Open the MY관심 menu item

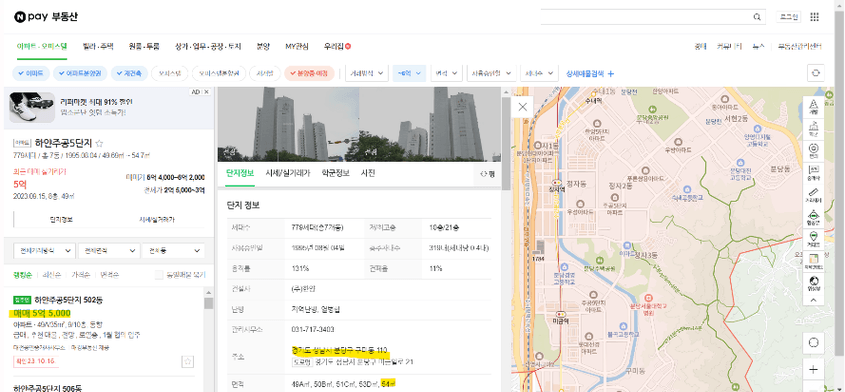pos(297,47)
